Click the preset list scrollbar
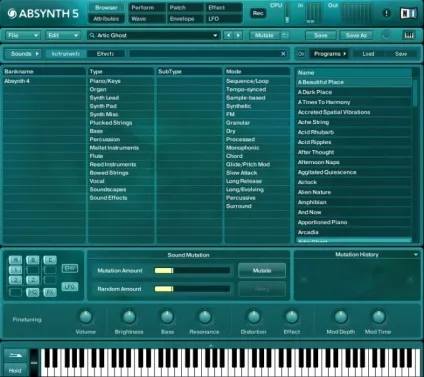The width and height of the screenshot is (424, 377). (415, 93)
